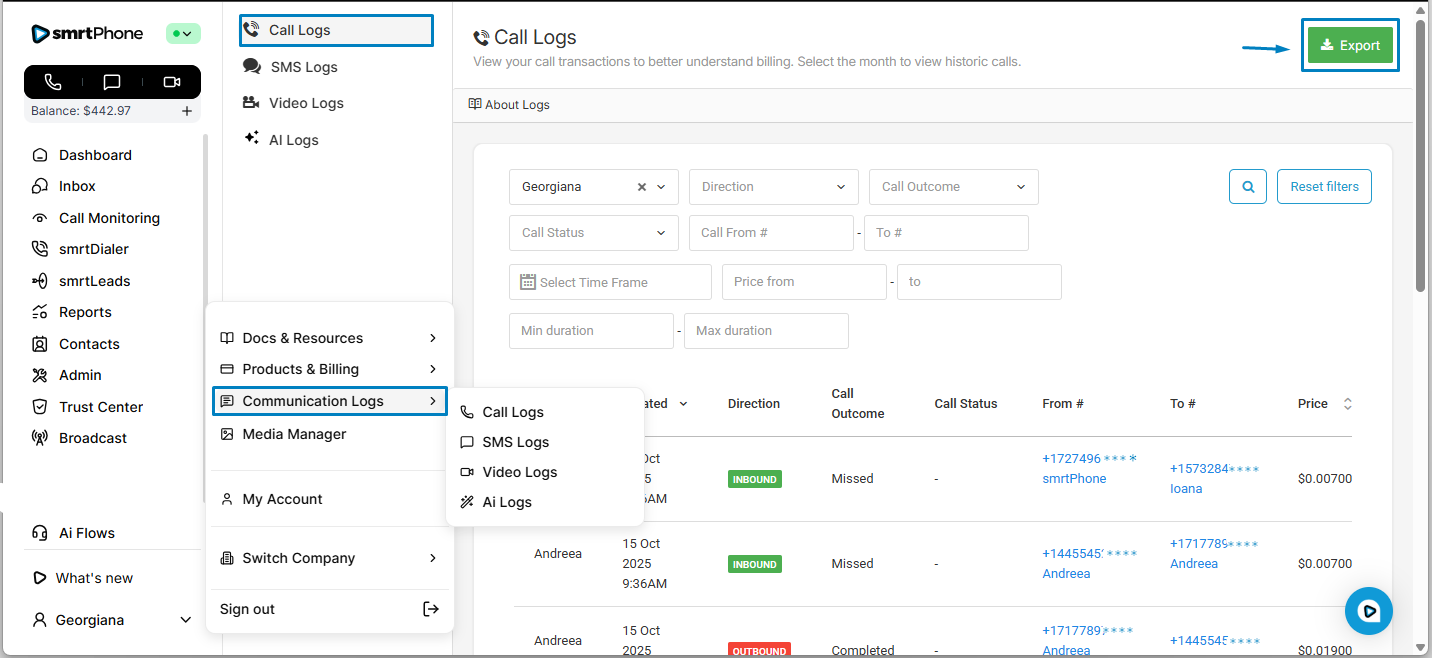The width and height of the screenshot is (1432, 658).
Task: Click the Sign out arrow icon
Action: 431,609
